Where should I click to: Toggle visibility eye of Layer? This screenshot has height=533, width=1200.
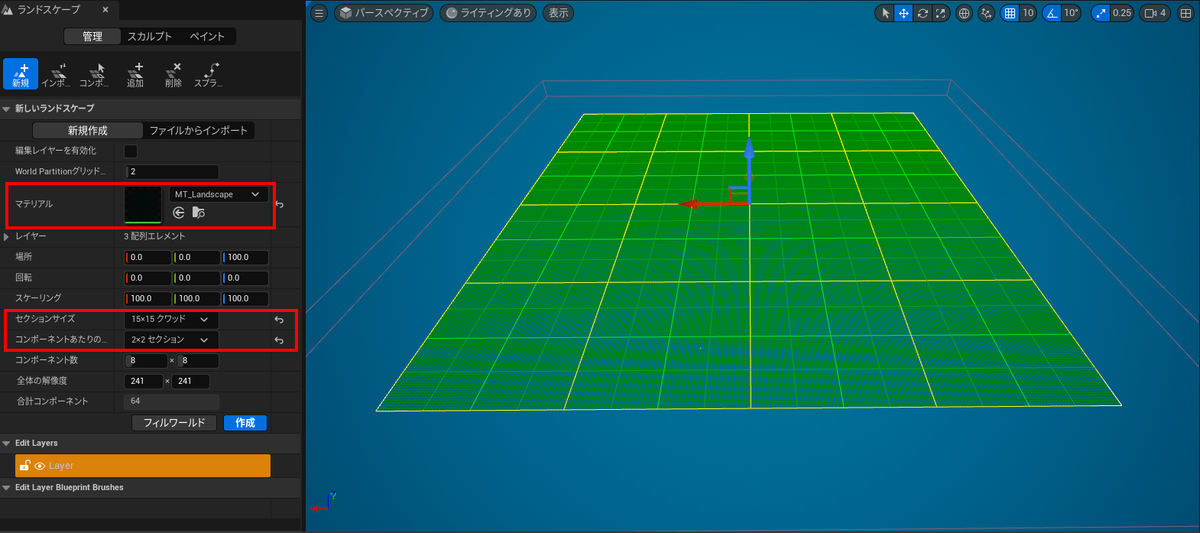(40, 466)
